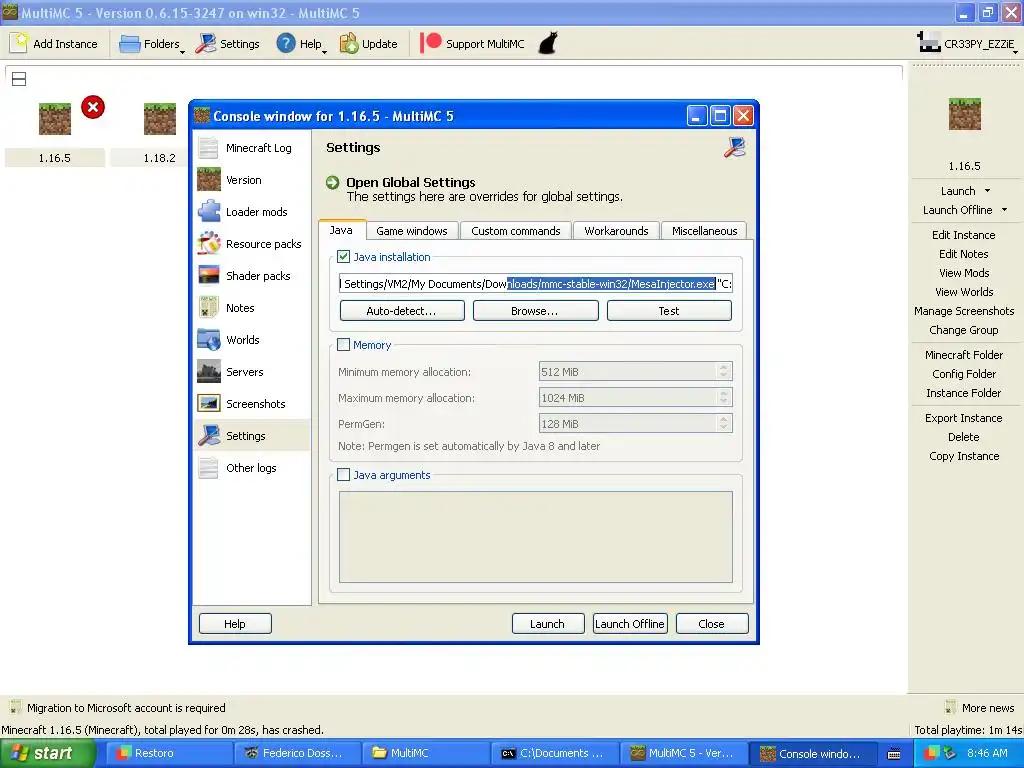Viewport: 1024px width, 768px height.
Task: Select the Settings page in console sidebar
Action: point(251,436)
